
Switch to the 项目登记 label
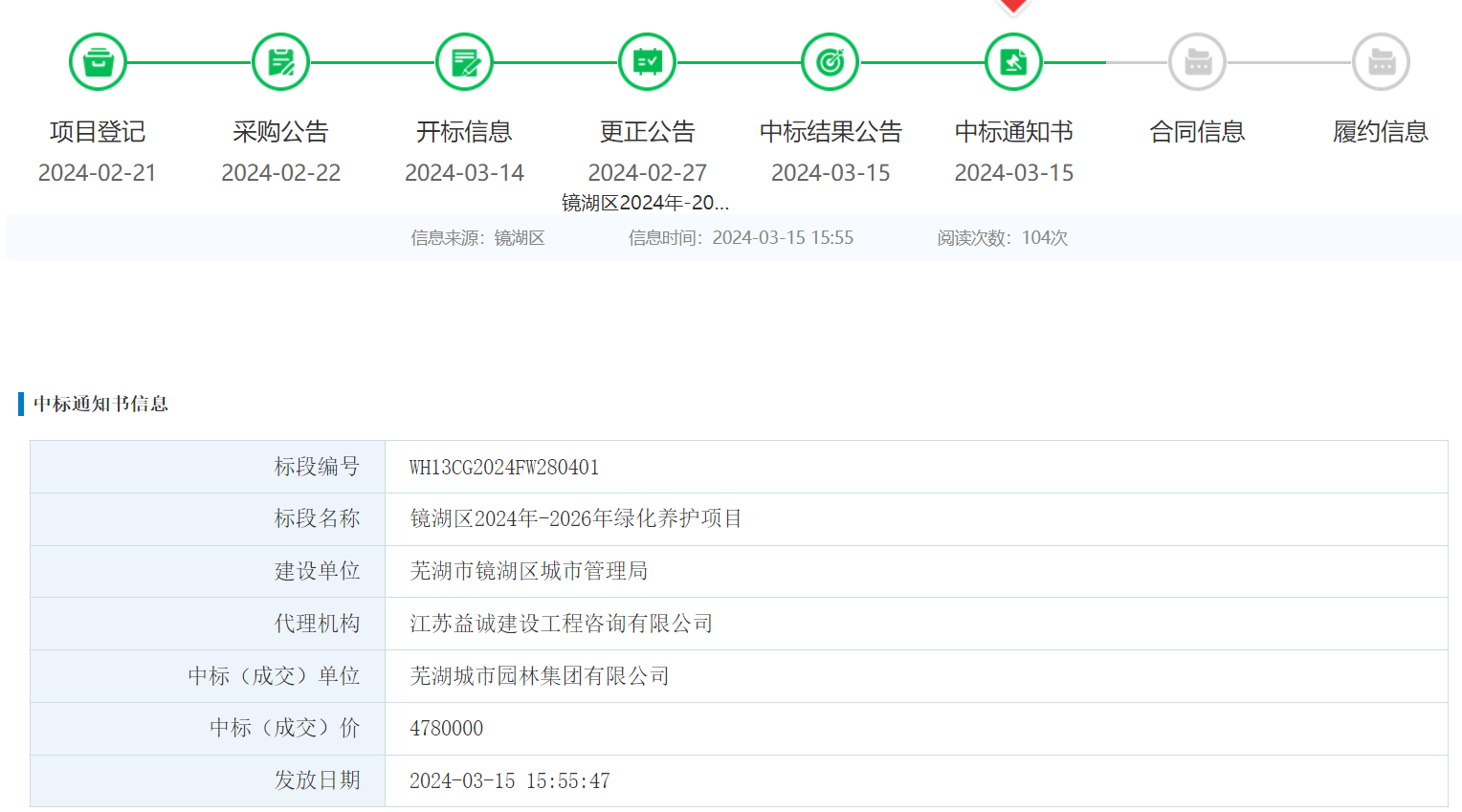(x=98, y=132)
